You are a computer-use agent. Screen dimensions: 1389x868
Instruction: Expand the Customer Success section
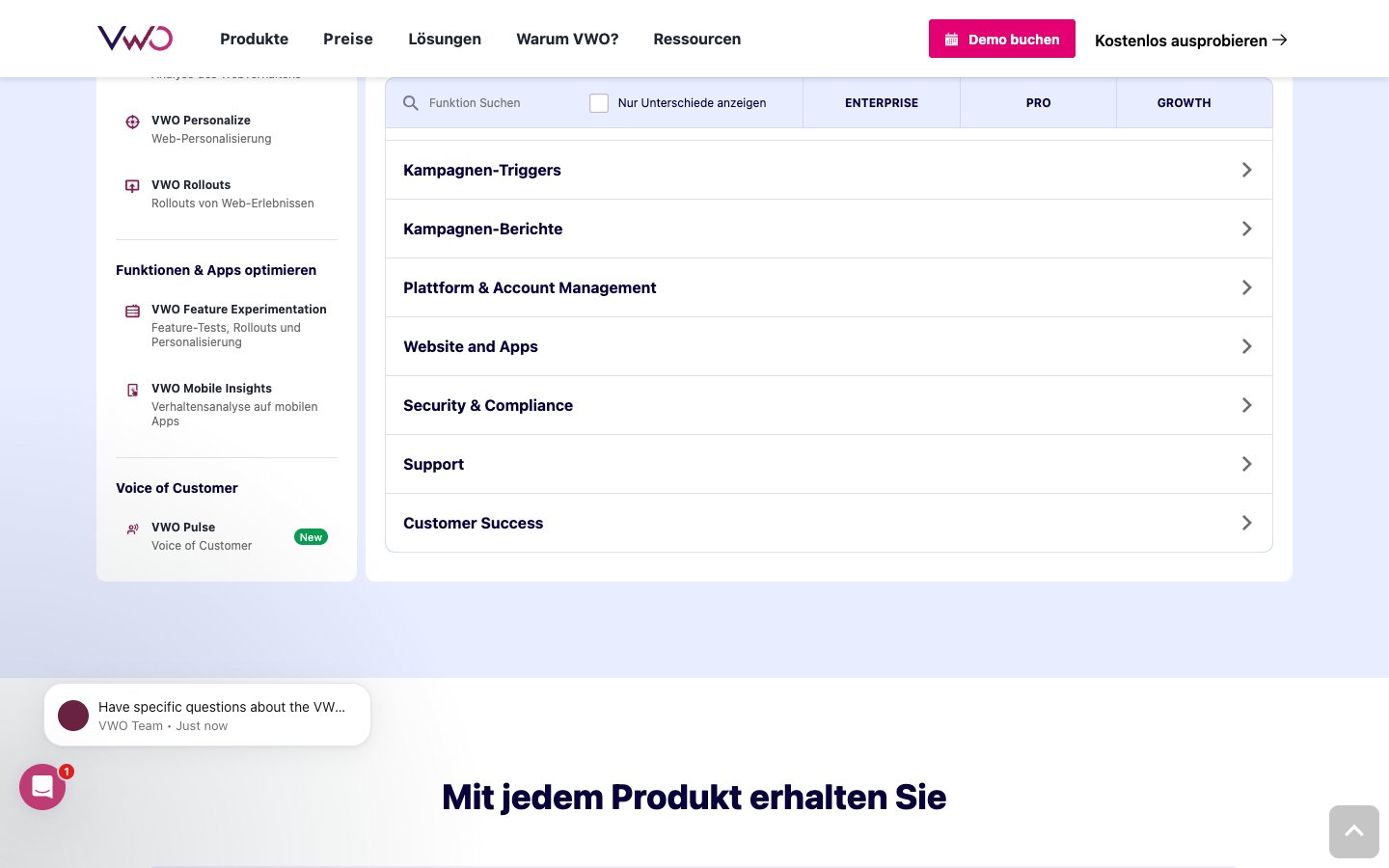point(829,523)
